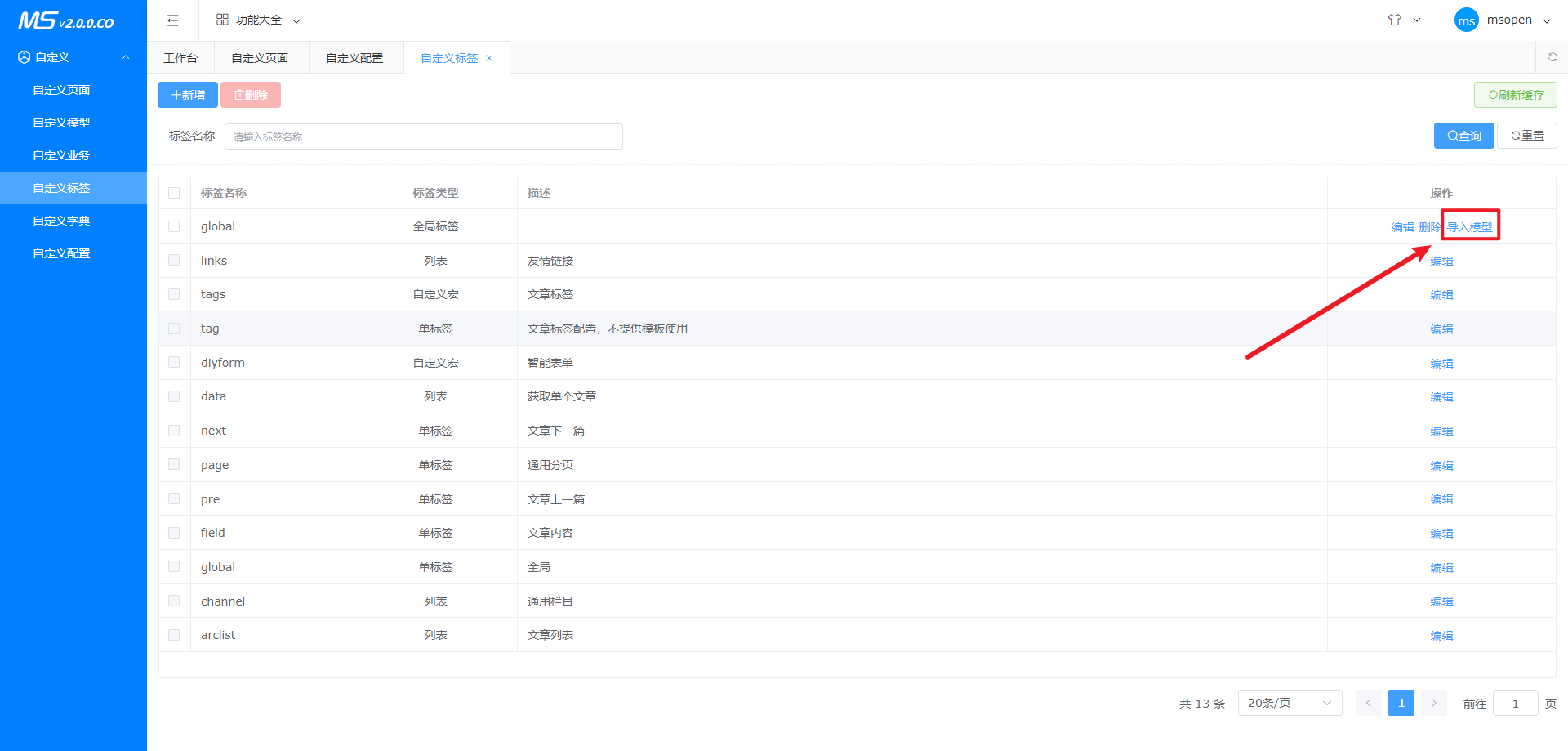Go to previous page arrow

(x=1368, y=703)
